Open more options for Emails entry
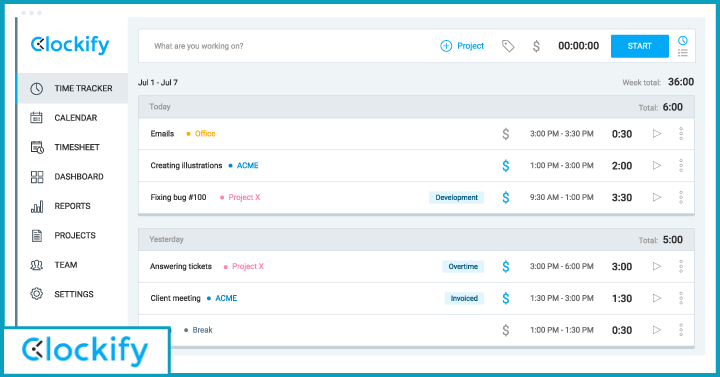The width and height of the screenshot is (720, 377). 681,134
